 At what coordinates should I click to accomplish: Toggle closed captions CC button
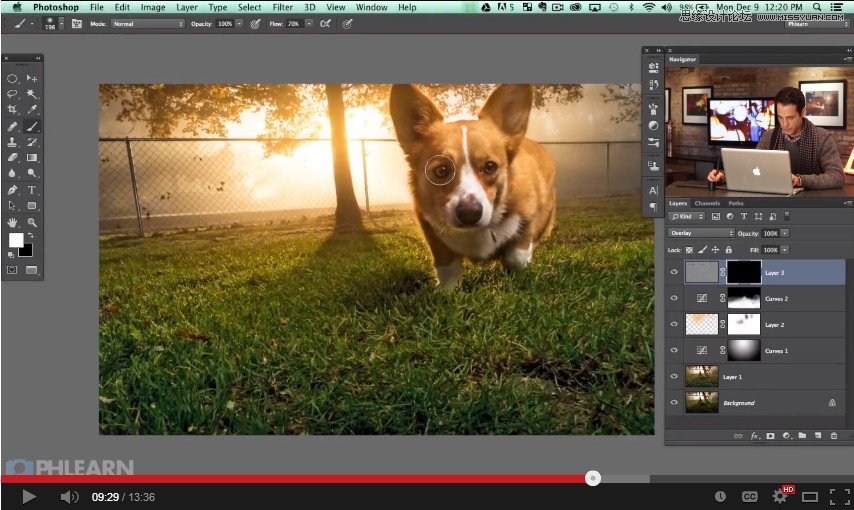[x=749, y=496]
